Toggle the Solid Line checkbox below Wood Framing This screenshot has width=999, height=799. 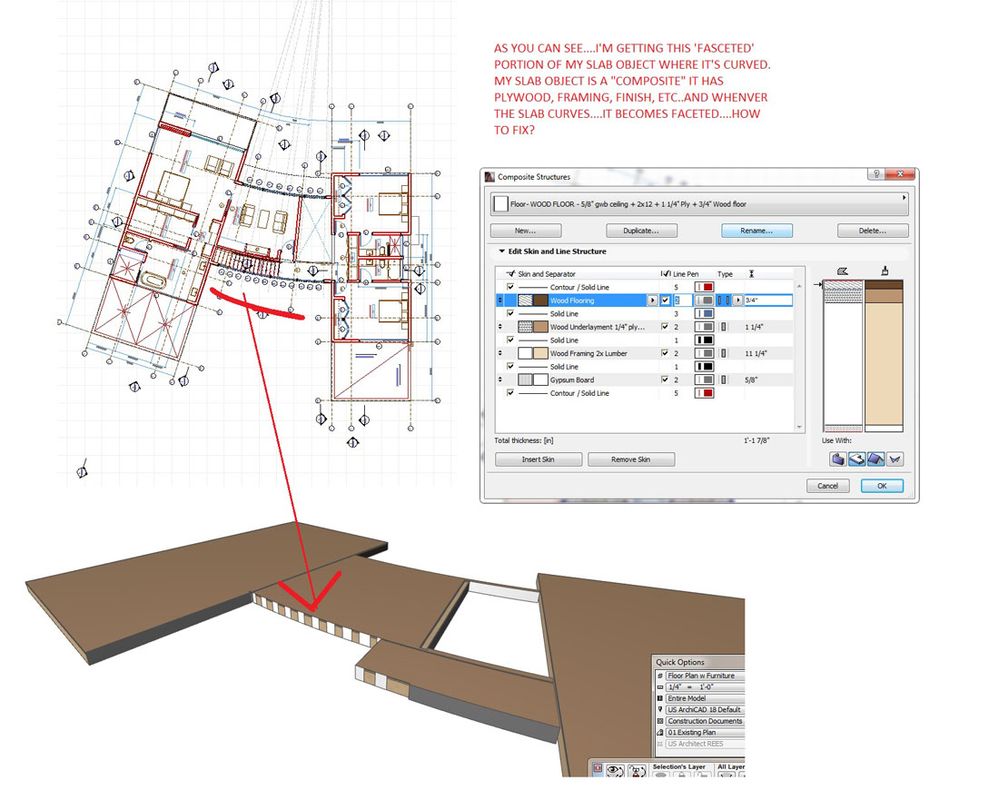point(510,366)
